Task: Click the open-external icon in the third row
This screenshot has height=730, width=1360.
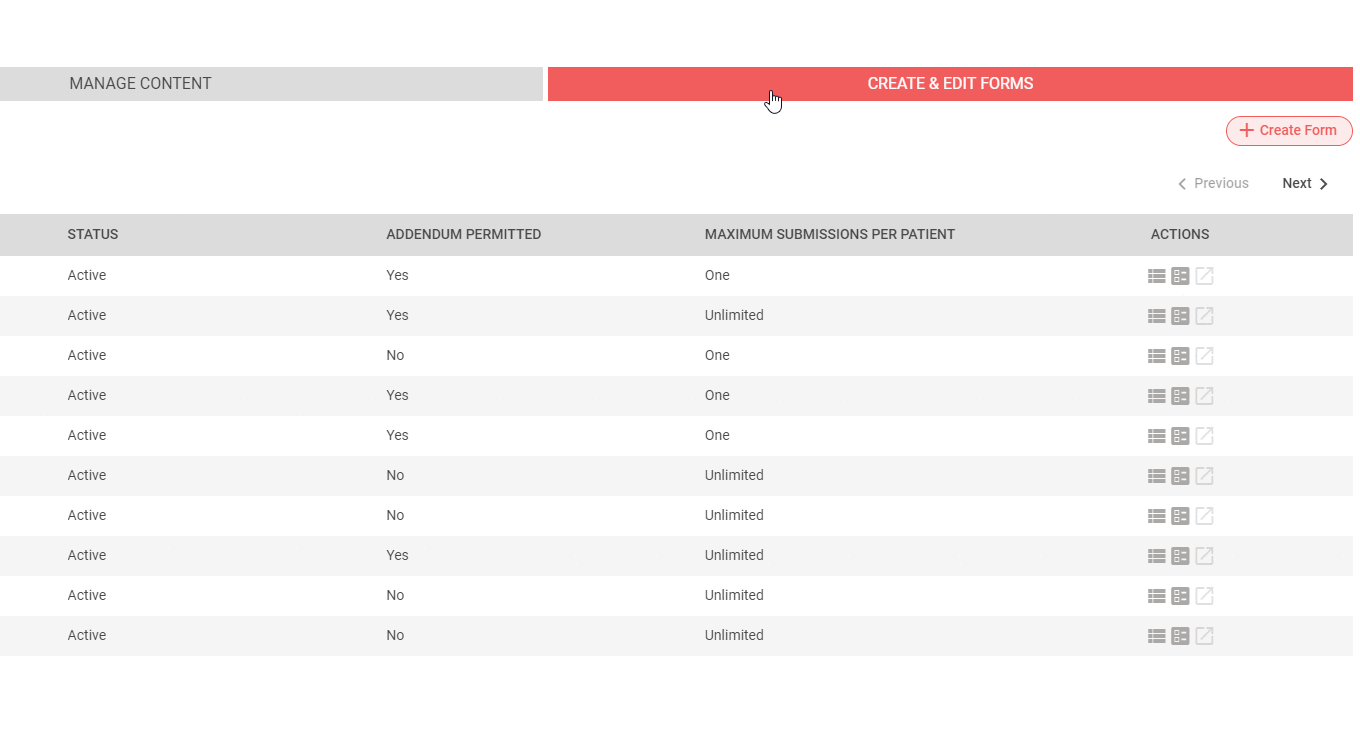Action: (1204, 356)
